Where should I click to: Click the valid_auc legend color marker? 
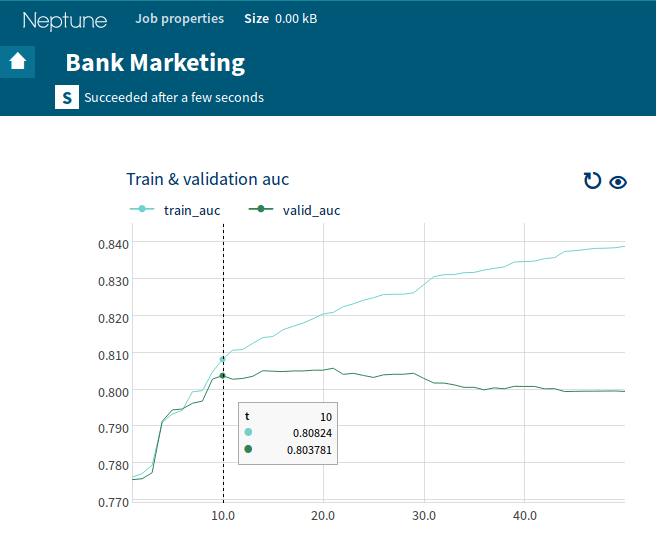(262, 209)
